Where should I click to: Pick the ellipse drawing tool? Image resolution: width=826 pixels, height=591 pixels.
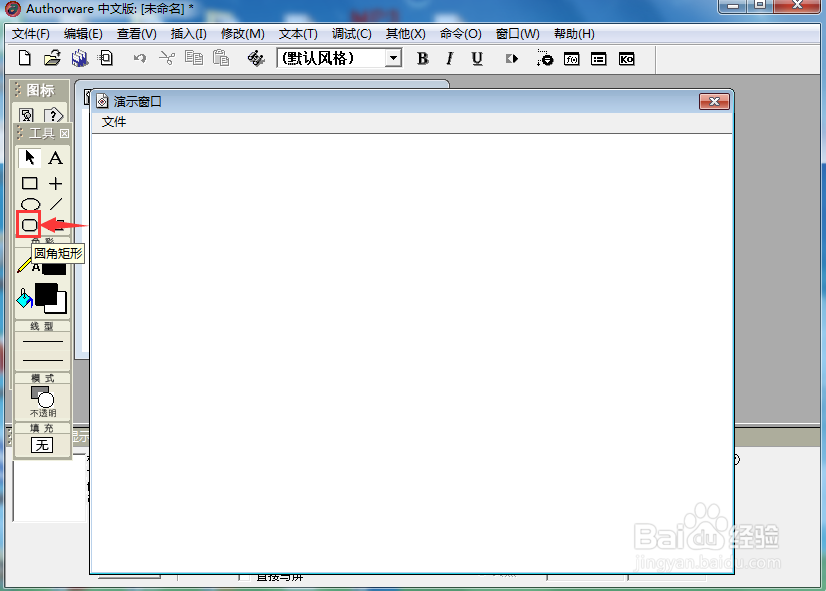[30, 204]
